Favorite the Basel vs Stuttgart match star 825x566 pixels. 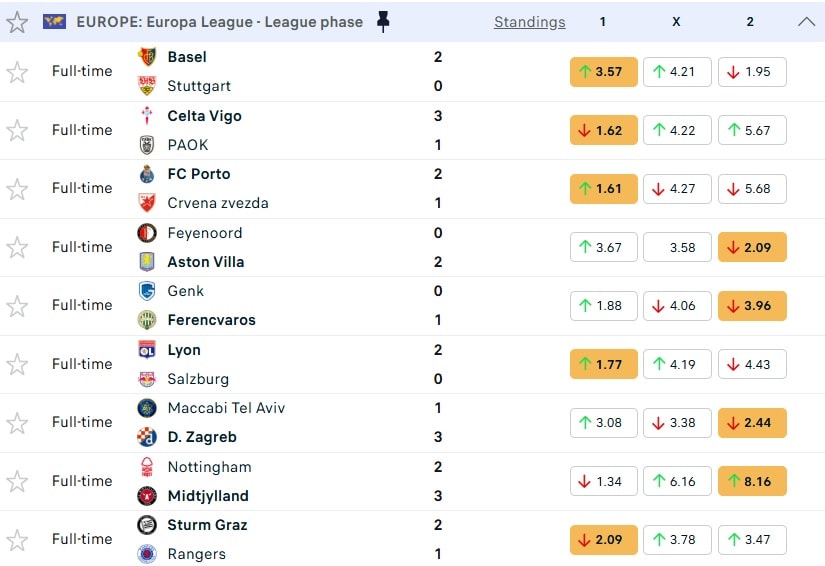17,72
